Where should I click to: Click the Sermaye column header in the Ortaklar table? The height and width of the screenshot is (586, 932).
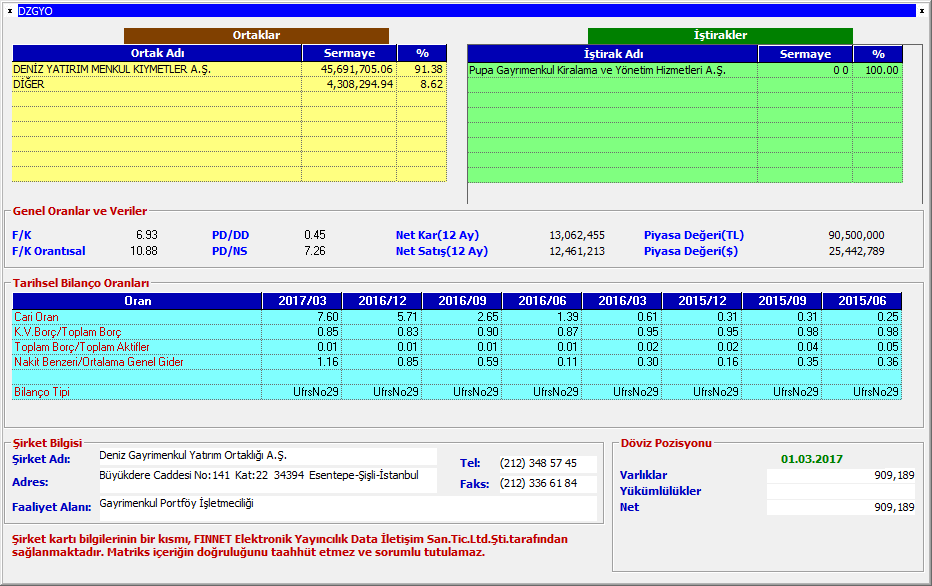[350, 53]
